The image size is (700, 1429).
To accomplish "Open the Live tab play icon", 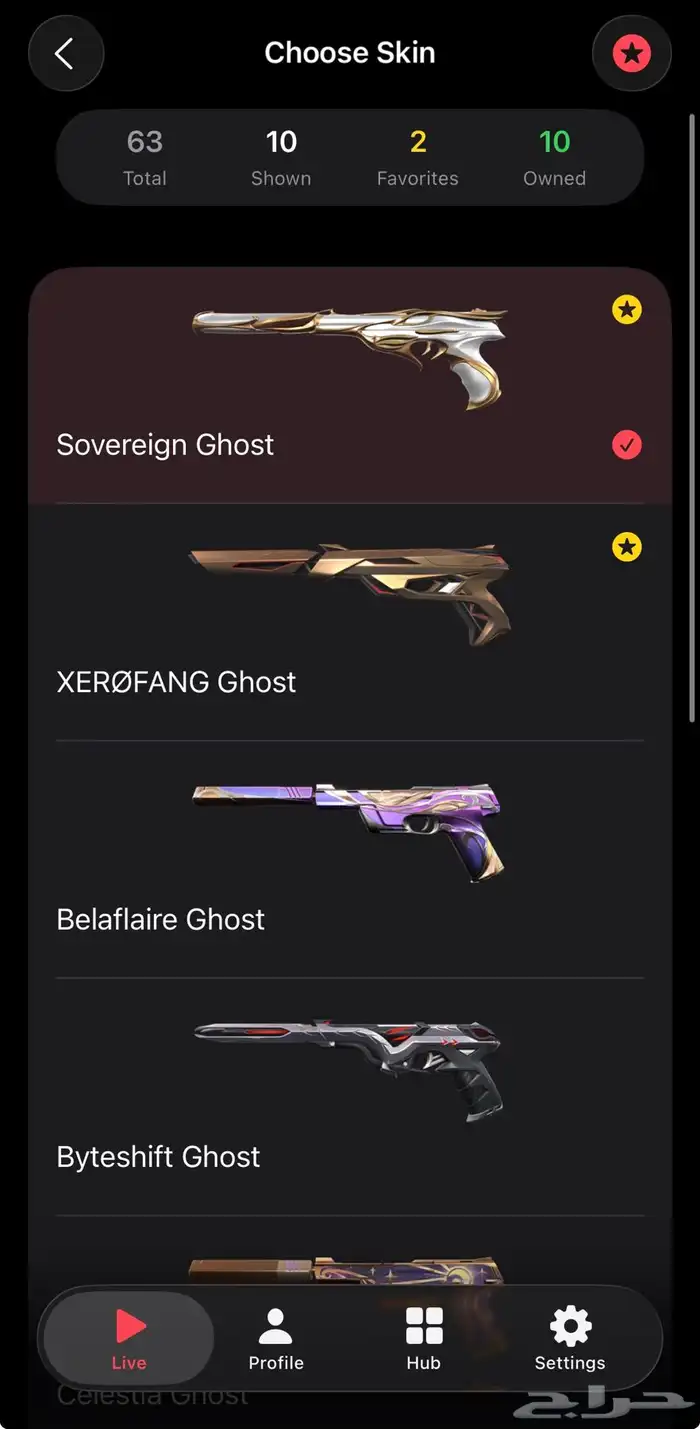I will (130, 1326).
